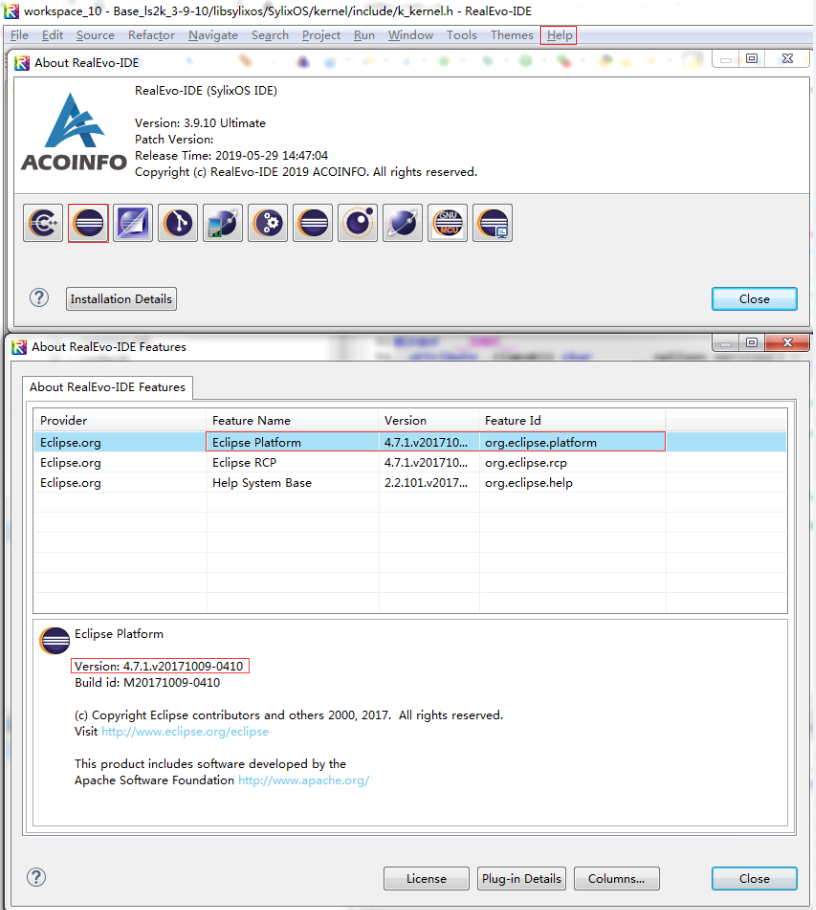The image size is (816, 910).
Task: Click the feature icon with the green device
Action: [223, 223]
